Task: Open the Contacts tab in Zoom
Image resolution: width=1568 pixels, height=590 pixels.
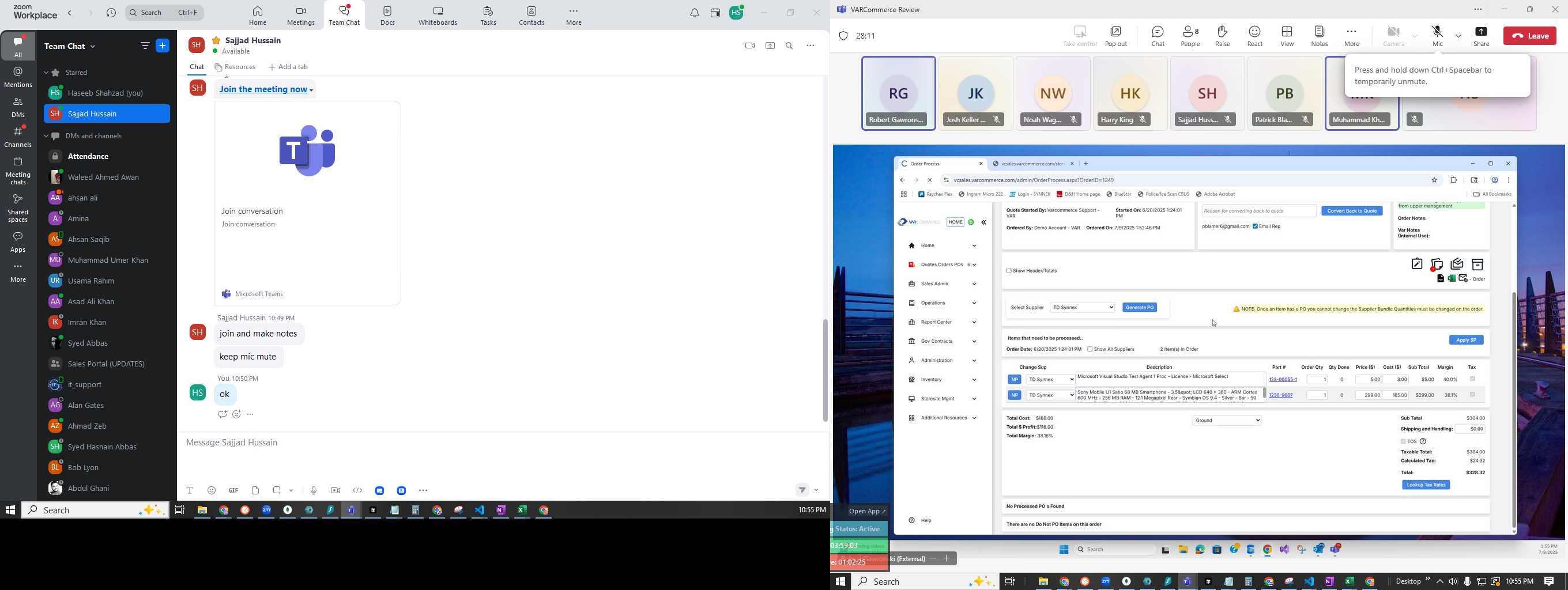Action: pos(532,16)
